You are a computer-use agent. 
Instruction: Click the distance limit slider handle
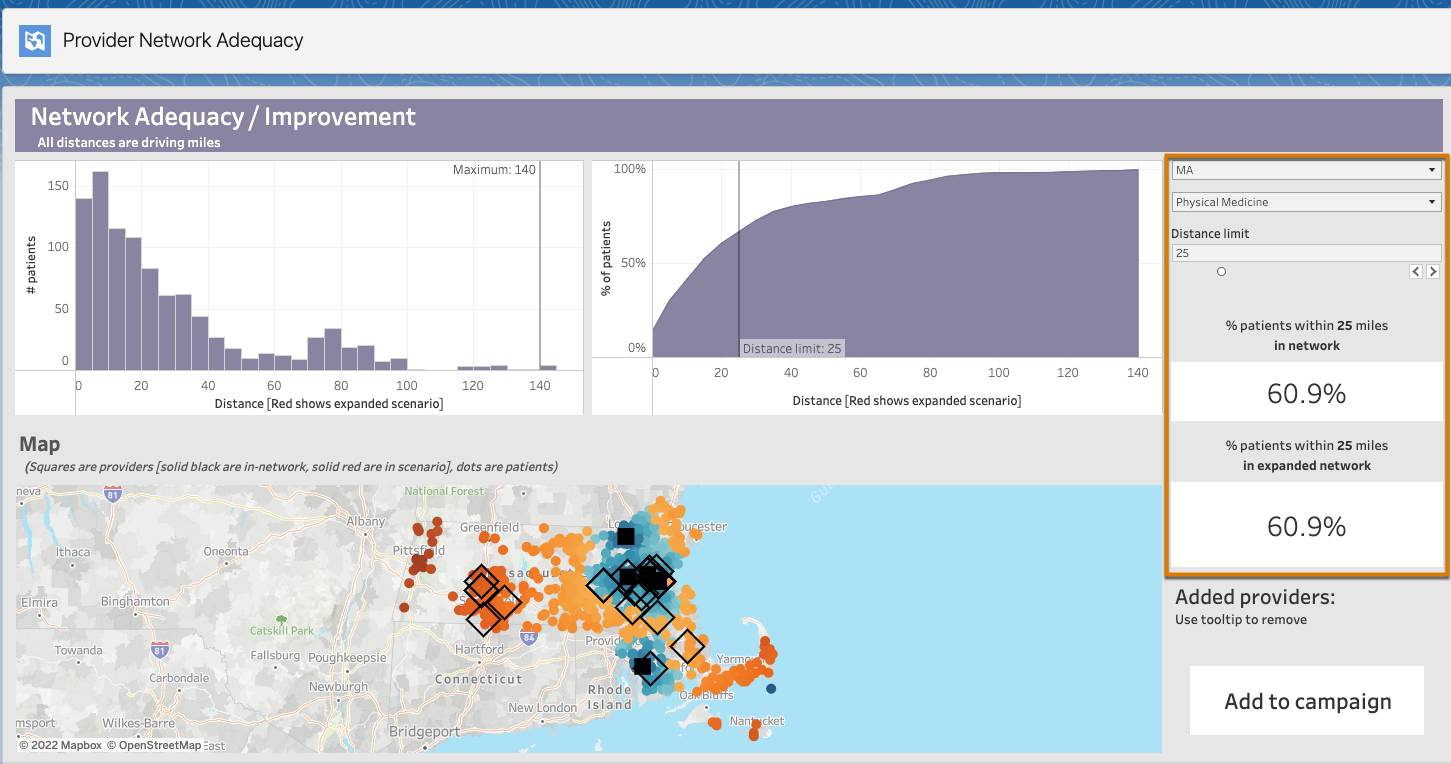pyautogui.click(x=1221, y=271)
